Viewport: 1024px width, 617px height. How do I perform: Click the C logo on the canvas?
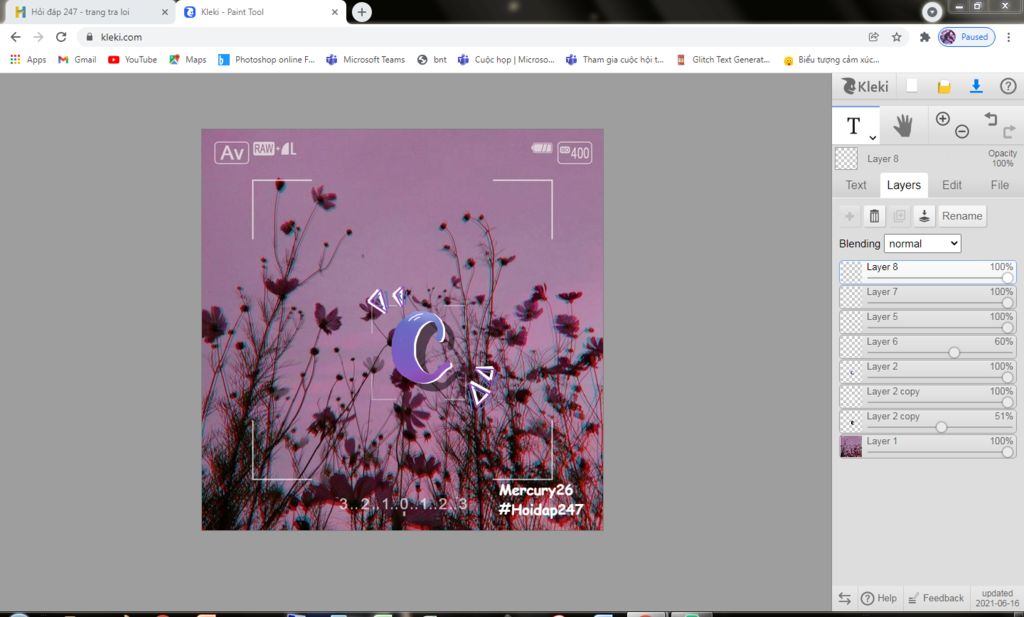(423, 347)
